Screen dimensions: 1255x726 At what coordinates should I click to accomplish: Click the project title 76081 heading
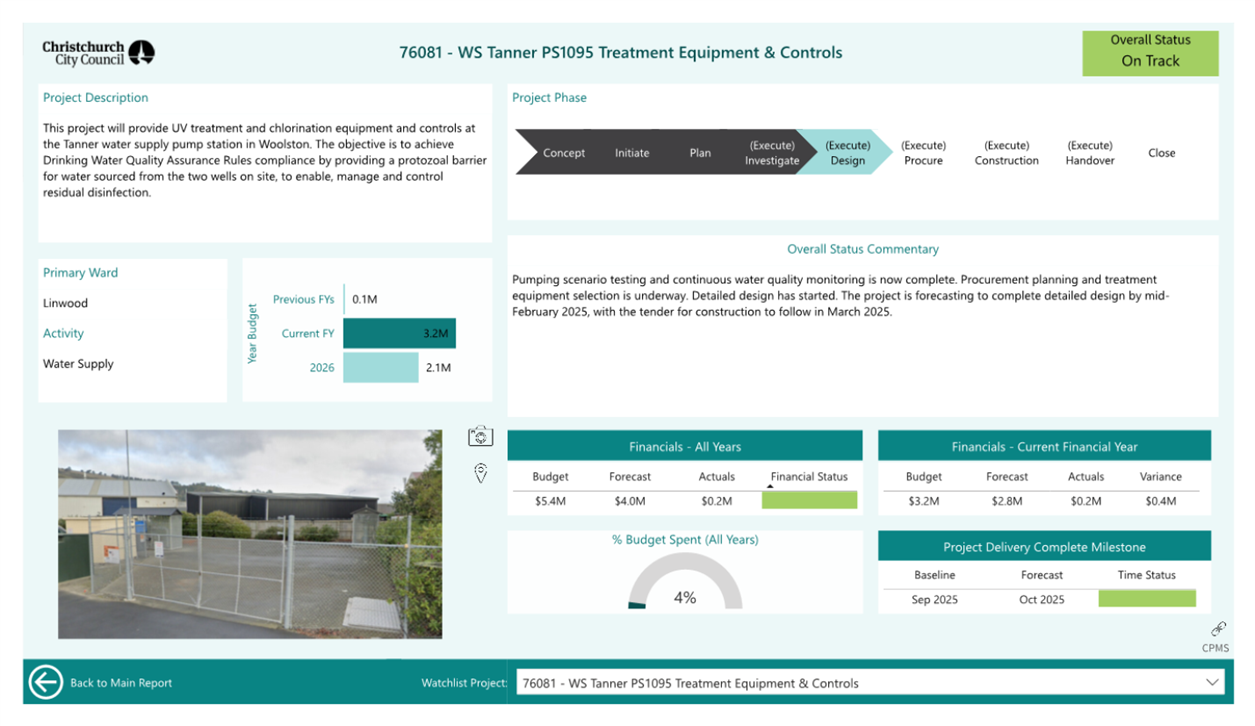coord(620,53)
